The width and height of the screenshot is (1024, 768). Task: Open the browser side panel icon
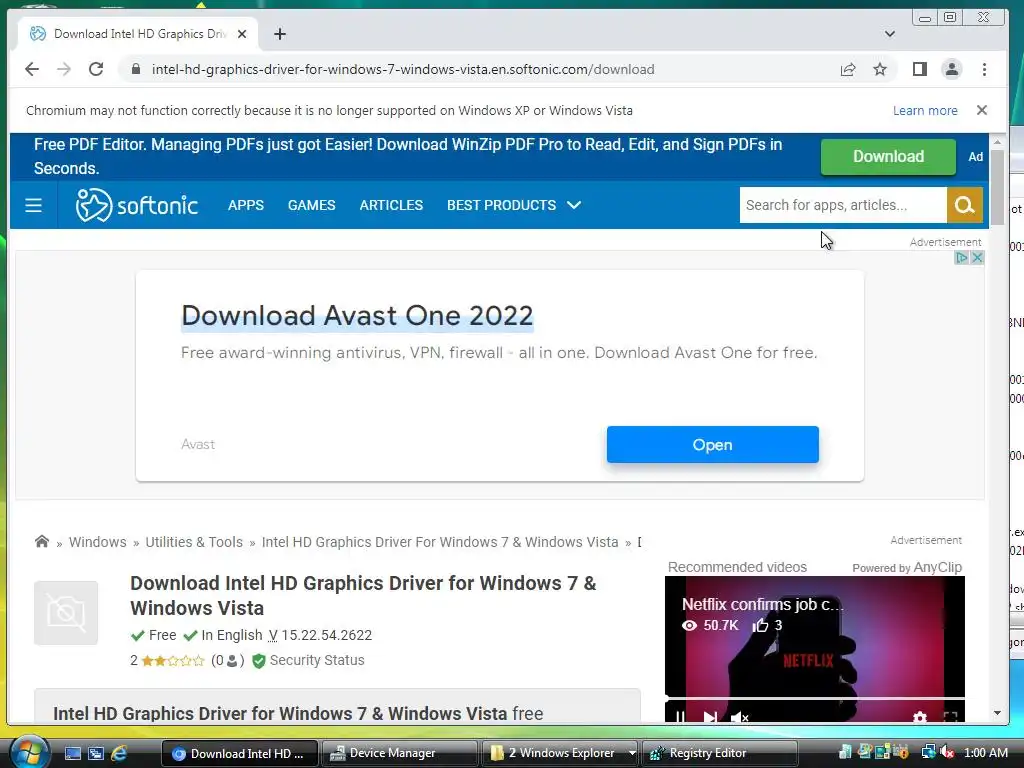tap(920, 69)
